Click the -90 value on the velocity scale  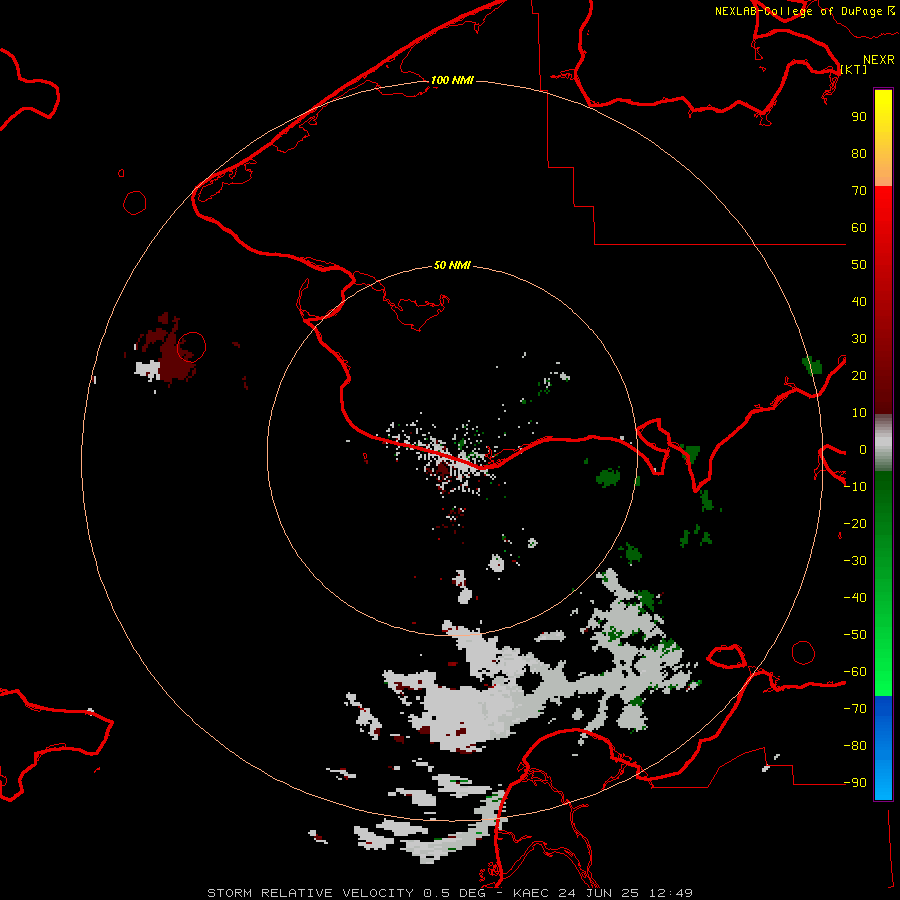[855, 783]
